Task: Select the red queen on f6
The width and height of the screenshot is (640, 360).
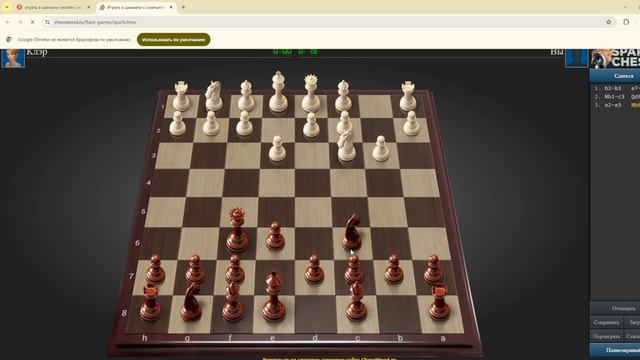Action: click(x=237, y=231)
